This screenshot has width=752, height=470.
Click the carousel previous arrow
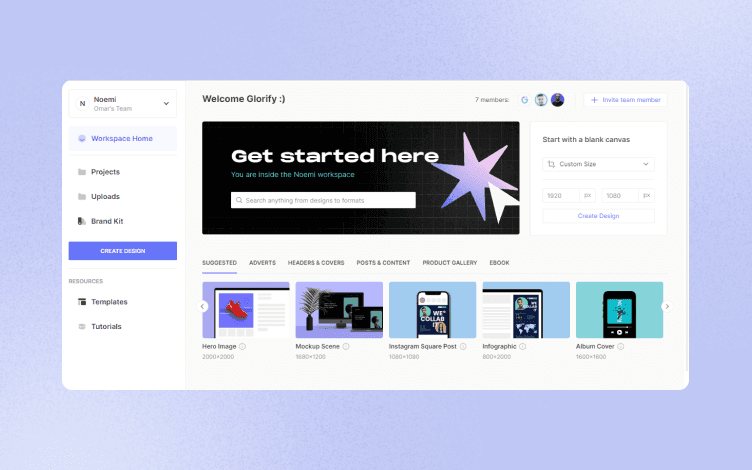(x=202, y=306)
